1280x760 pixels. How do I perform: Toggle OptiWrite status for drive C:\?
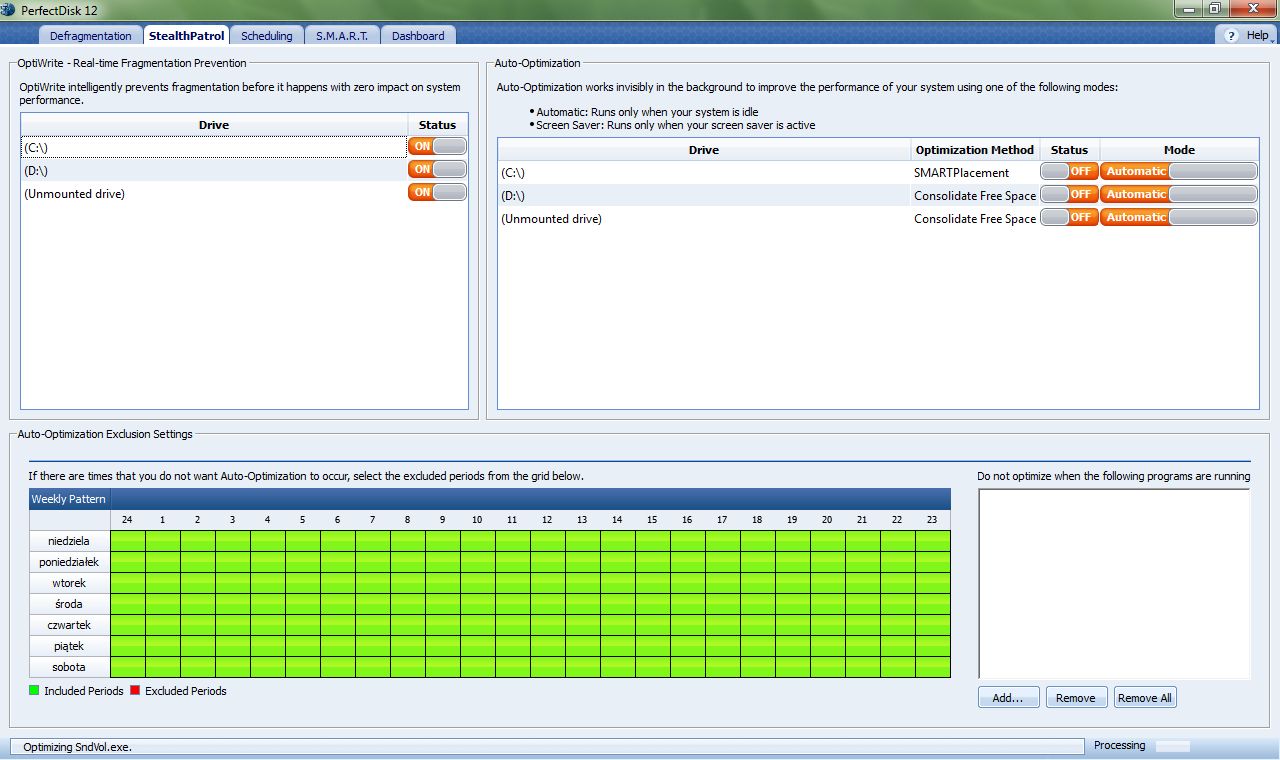point(437,146)
